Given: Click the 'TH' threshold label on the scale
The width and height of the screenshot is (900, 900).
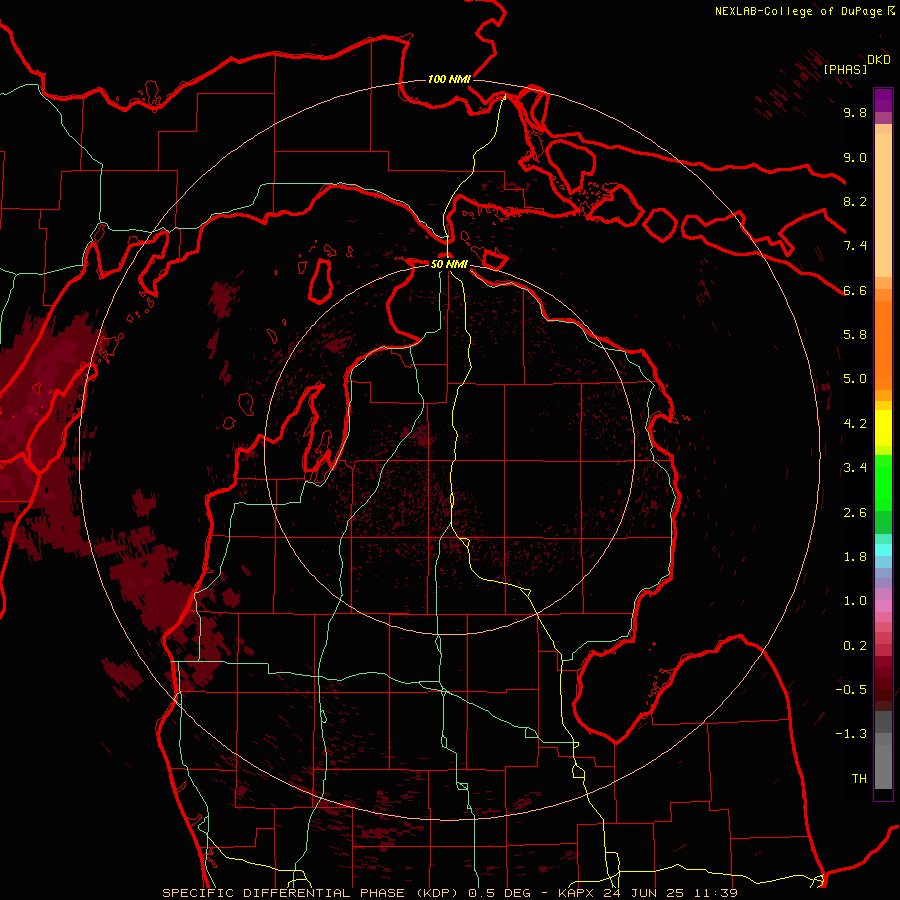Looking at the screenshot, I should pyautogui.click(x=859, y=779).
